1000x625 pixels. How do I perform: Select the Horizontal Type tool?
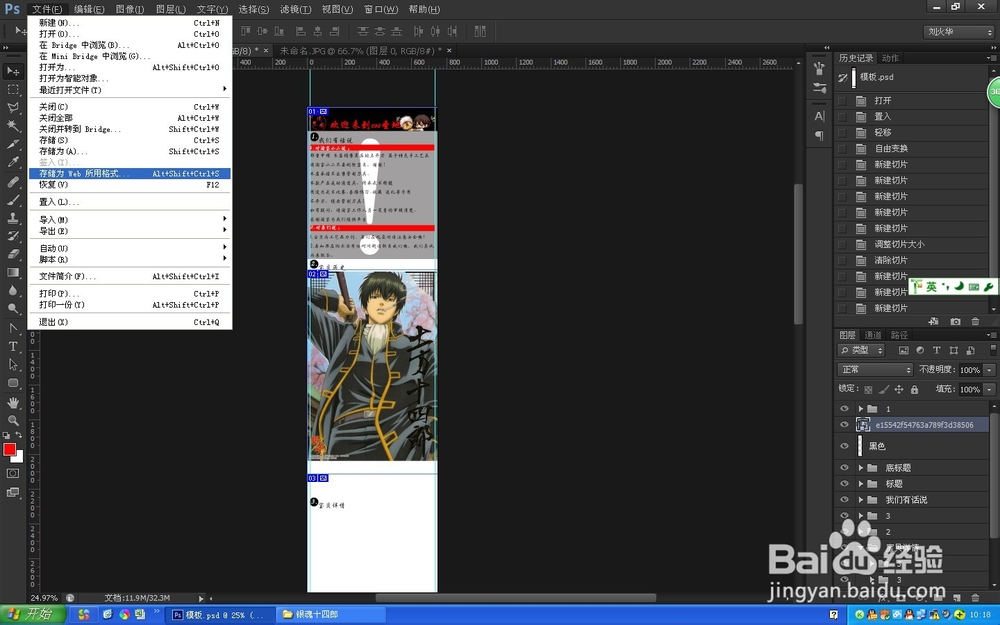pos(13,346)
